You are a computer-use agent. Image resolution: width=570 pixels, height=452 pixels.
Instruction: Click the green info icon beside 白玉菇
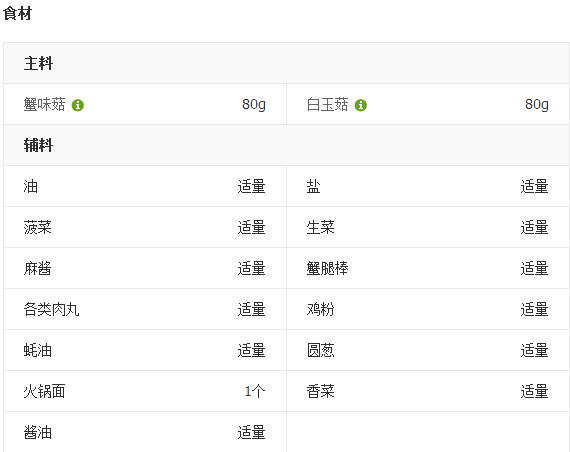[x=361, y=105]
